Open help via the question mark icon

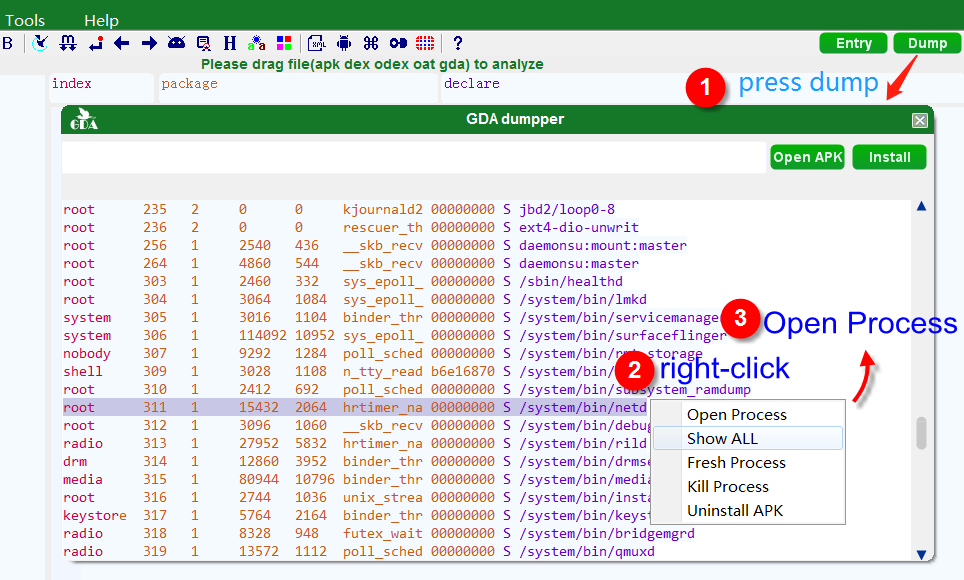pyautogui.click(x=457, y=43)
